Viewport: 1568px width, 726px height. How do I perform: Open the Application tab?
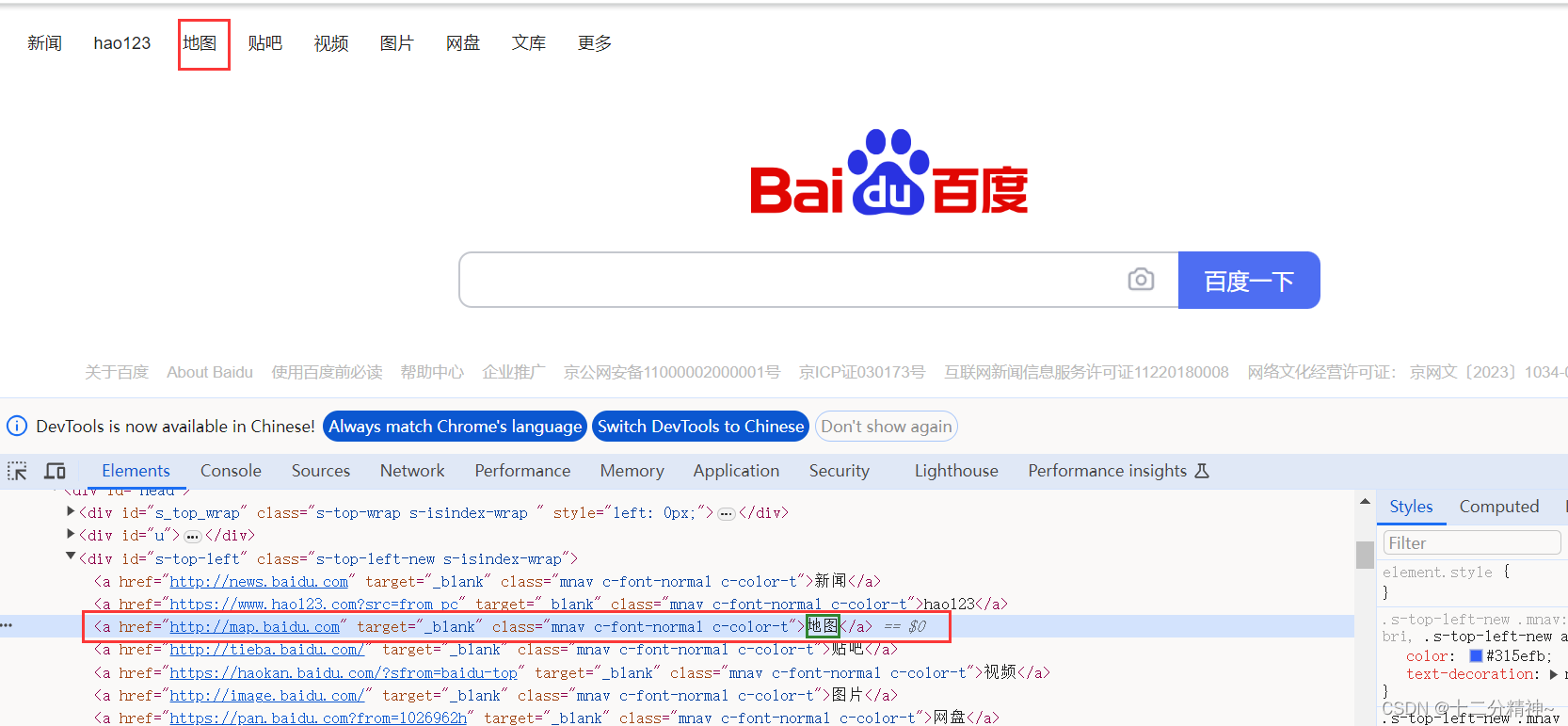(x=736, y=471)
